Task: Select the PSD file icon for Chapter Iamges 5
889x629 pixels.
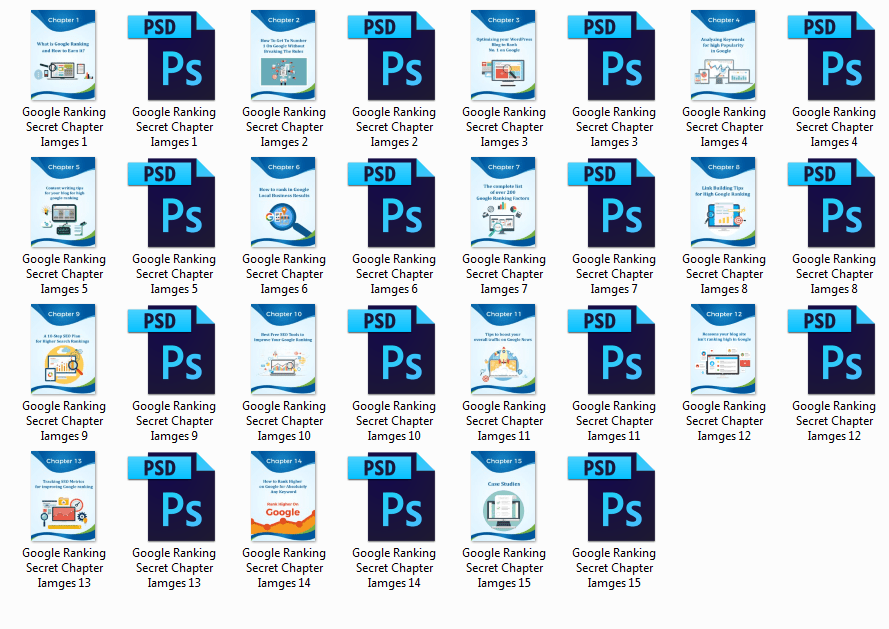Action: pos(174,203)
